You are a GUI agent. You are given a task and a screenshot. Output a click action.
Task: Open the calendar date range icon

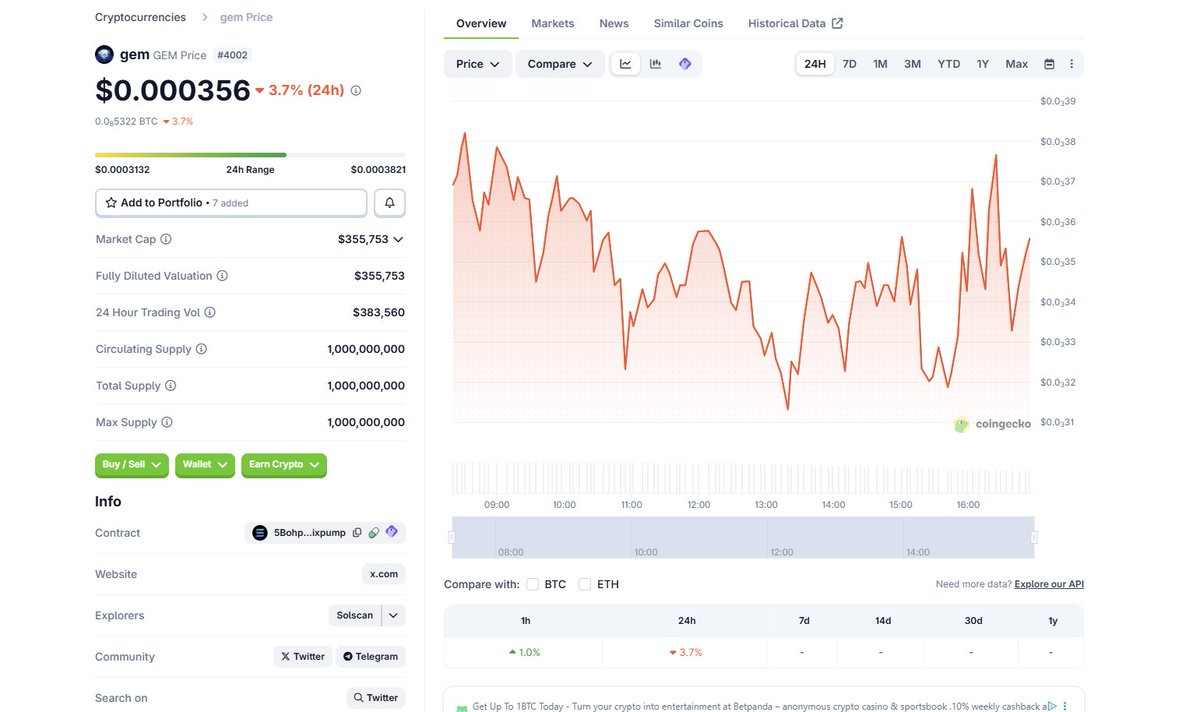pyautogui.click(x=1049, y=64)
